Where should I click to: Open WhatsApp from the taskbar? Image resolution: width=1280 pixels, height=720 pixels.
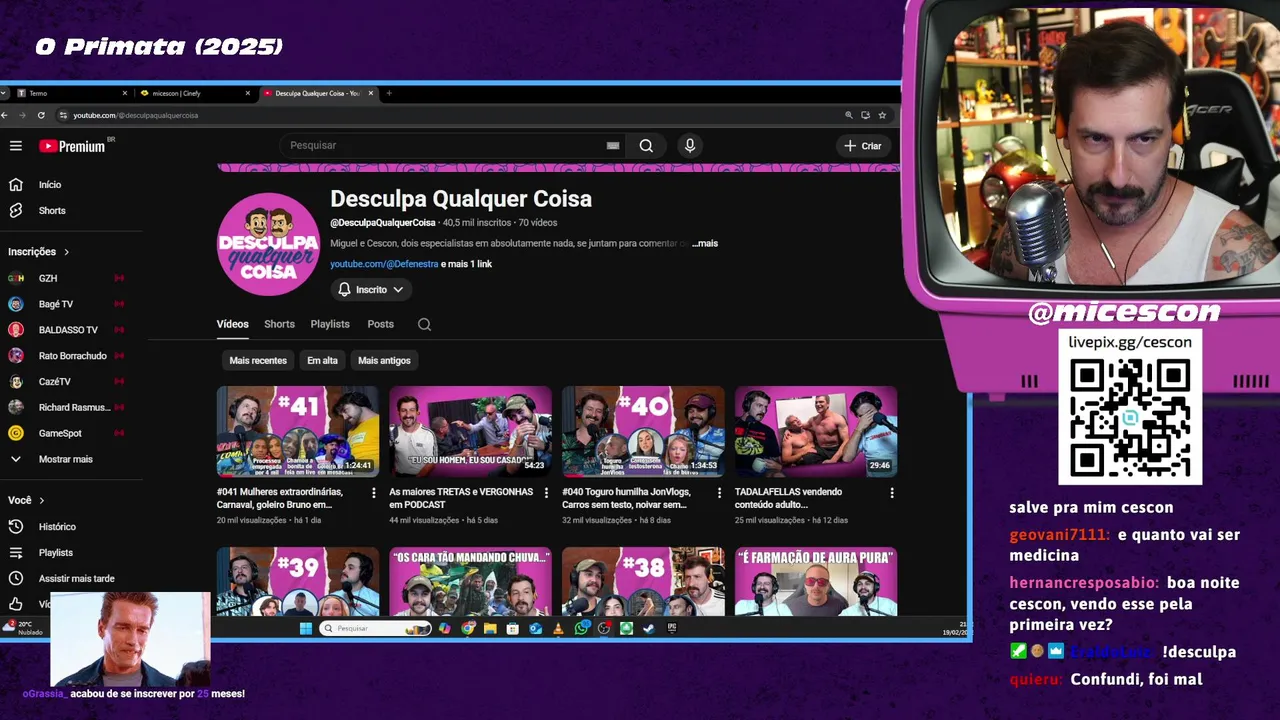[581, 629]
